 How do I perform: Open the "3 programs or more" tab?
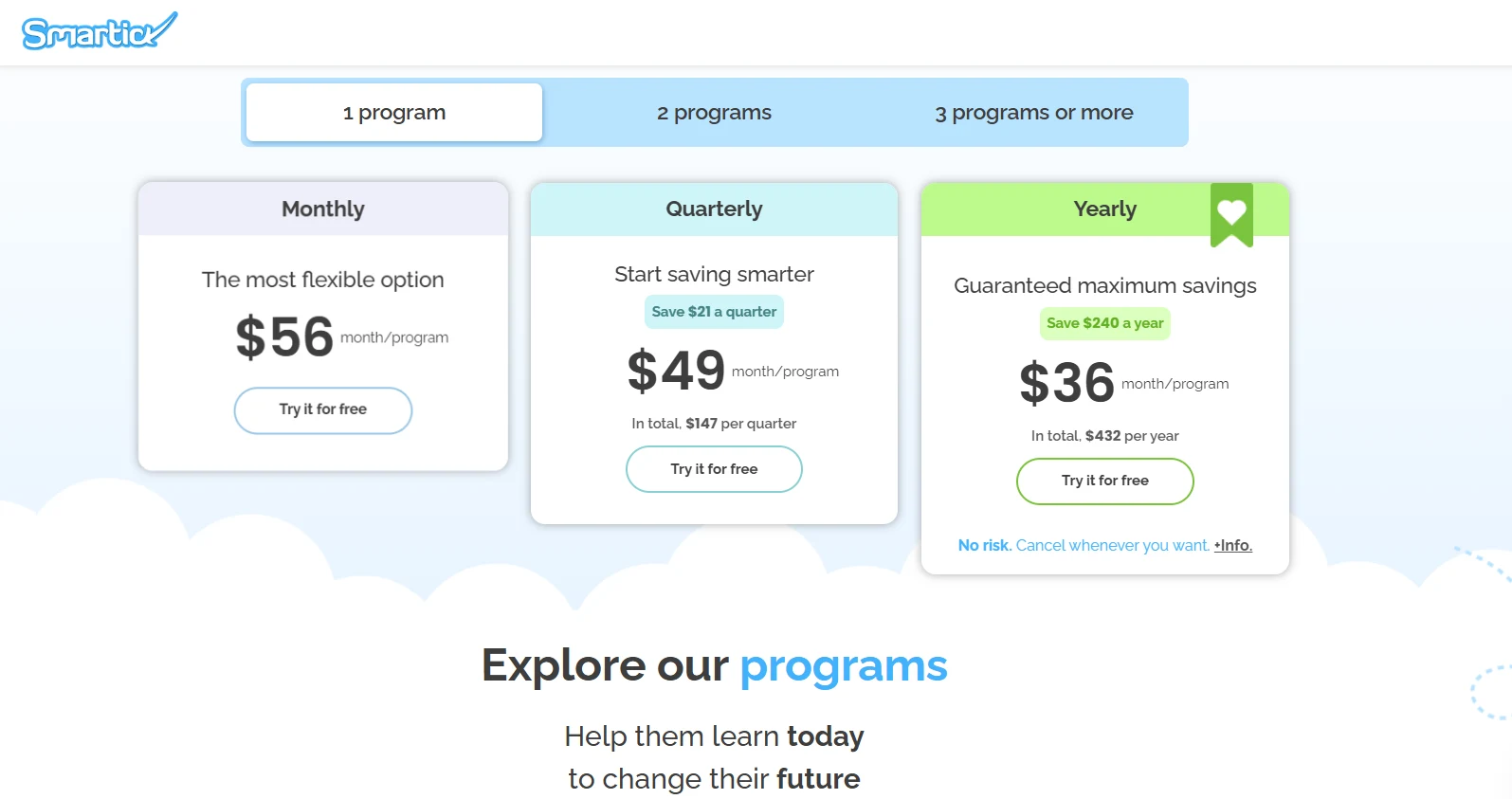tap(1033, 113)
